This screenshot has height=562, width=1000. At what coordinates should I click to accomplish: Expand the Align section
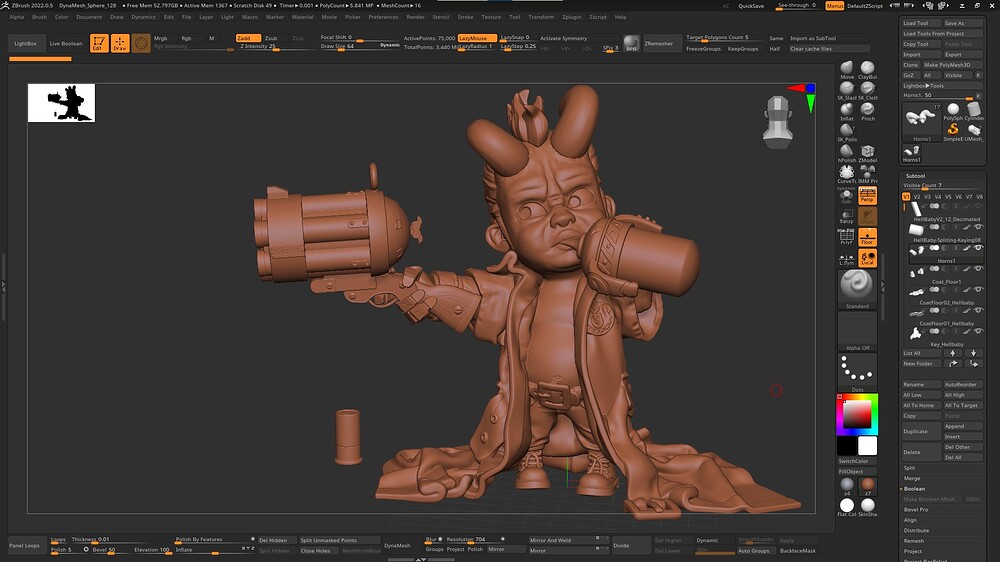tap(910, 520)
